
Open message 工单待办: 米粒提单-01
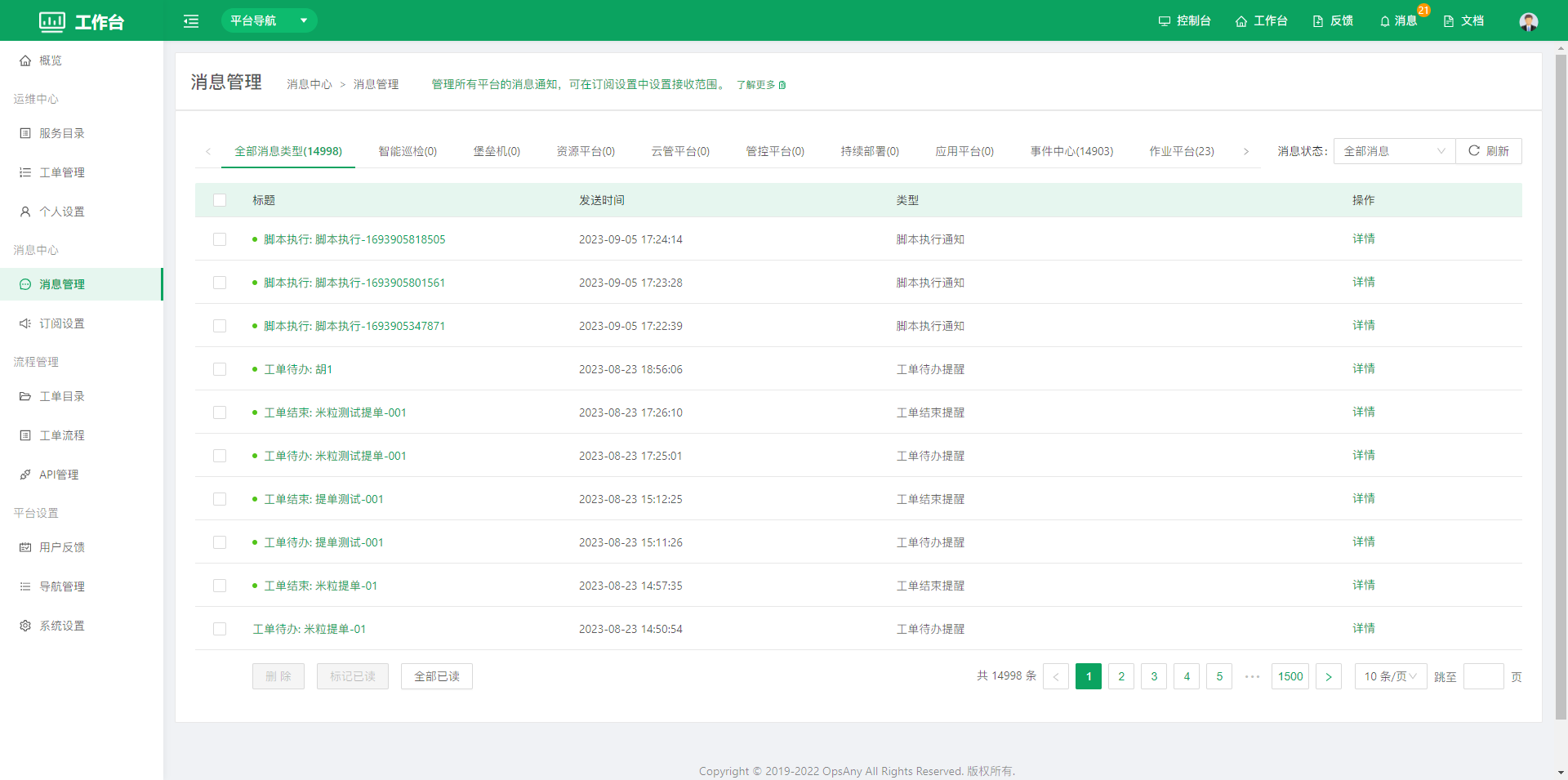click(309, 629)
